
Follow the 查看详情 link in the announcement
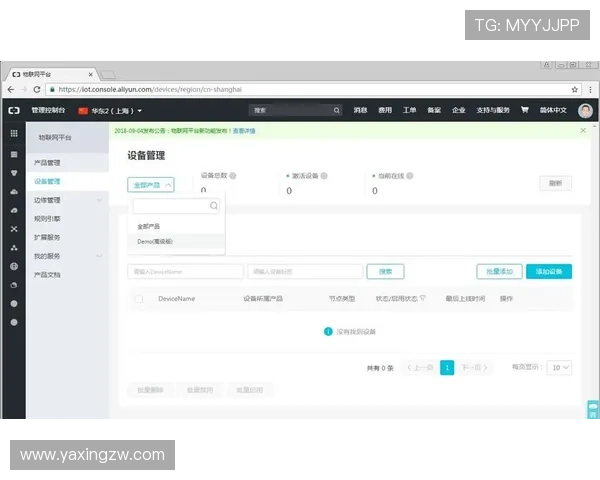244,131
